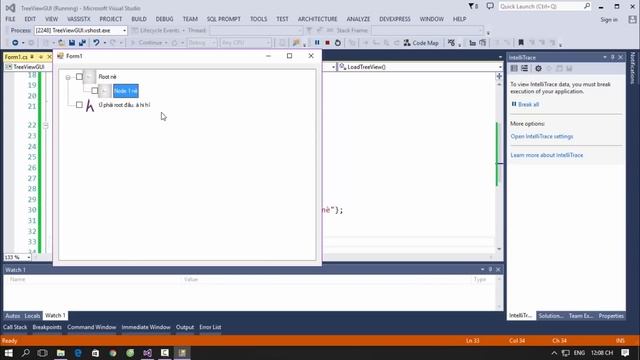Click the taskbar search magnifier icon
This screenshot has height=360, width=640.
26,353
